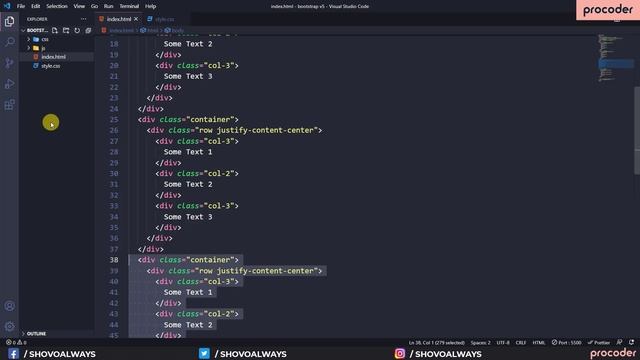This screenshot has height=360, width=640.
Task: Open the Extensions view
Action: [x=9, y=104]
